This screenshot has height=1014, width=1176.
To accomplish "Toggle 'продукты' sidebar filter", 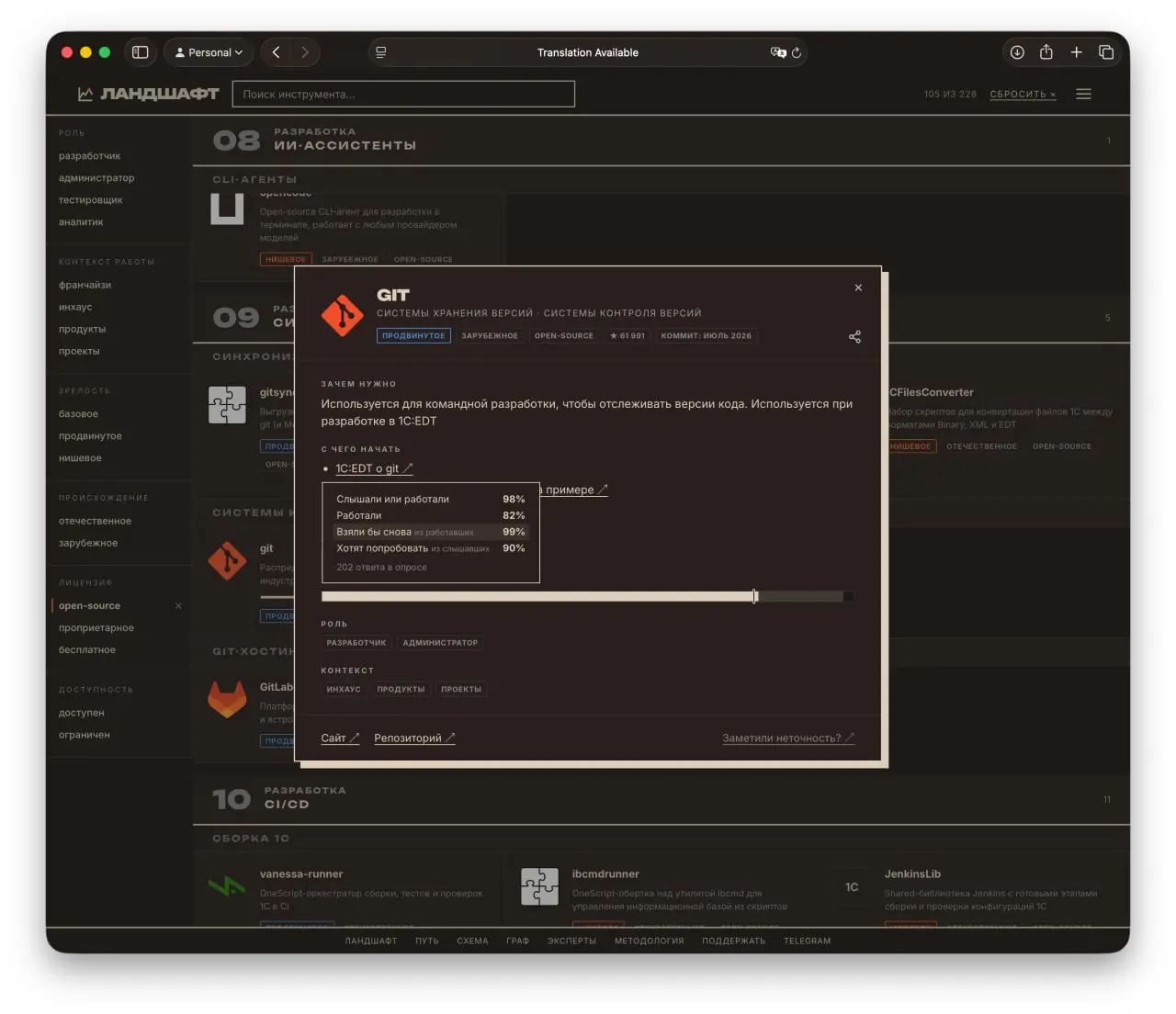I will pos(83,329).
